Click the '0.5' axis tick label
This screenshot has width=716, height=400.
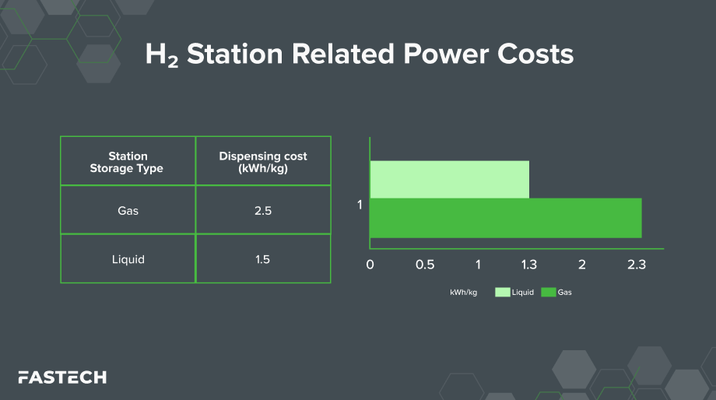pos(425,264)
